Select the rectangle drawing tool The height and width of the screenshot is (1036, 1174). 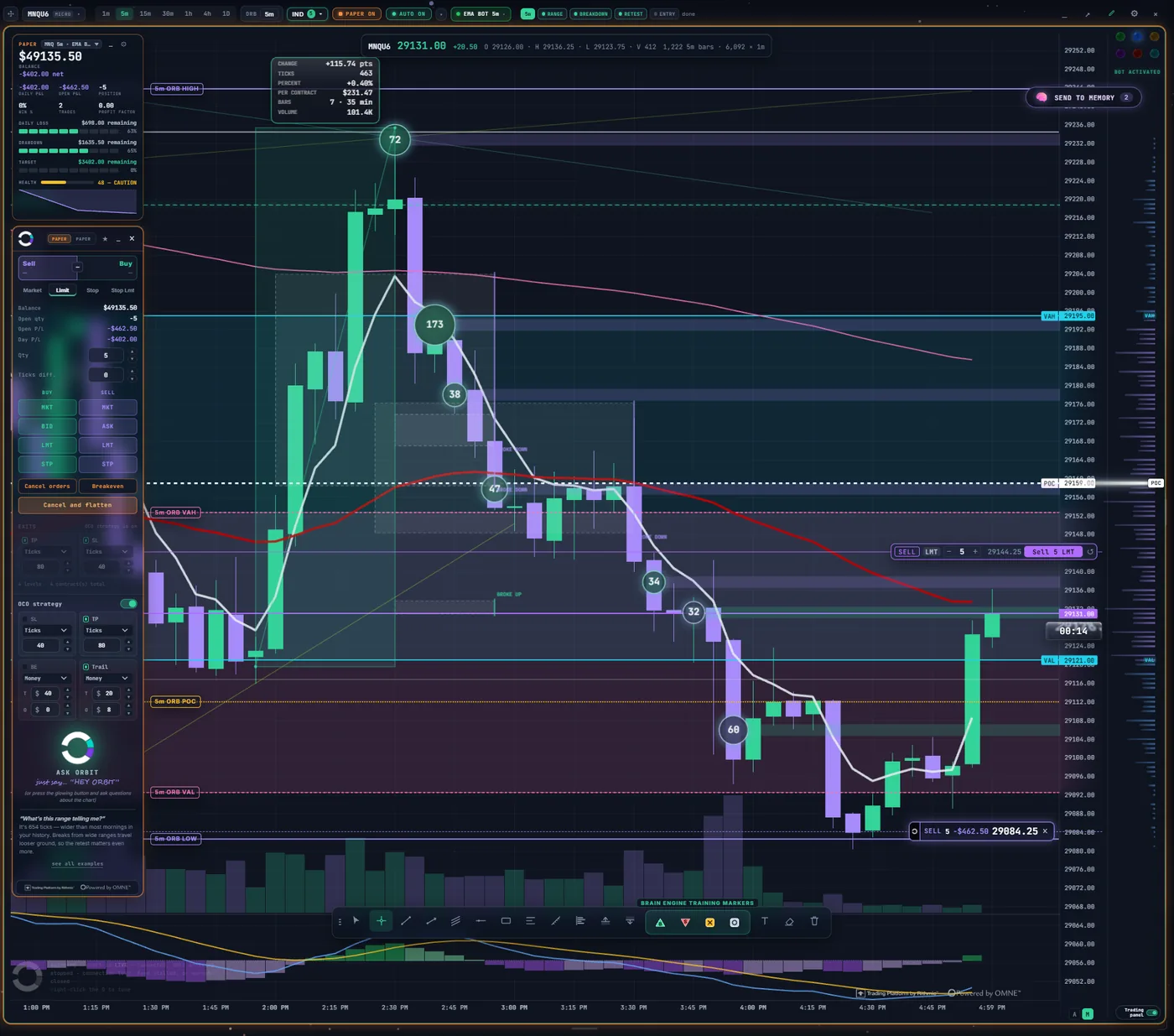[x=506, y=921]
